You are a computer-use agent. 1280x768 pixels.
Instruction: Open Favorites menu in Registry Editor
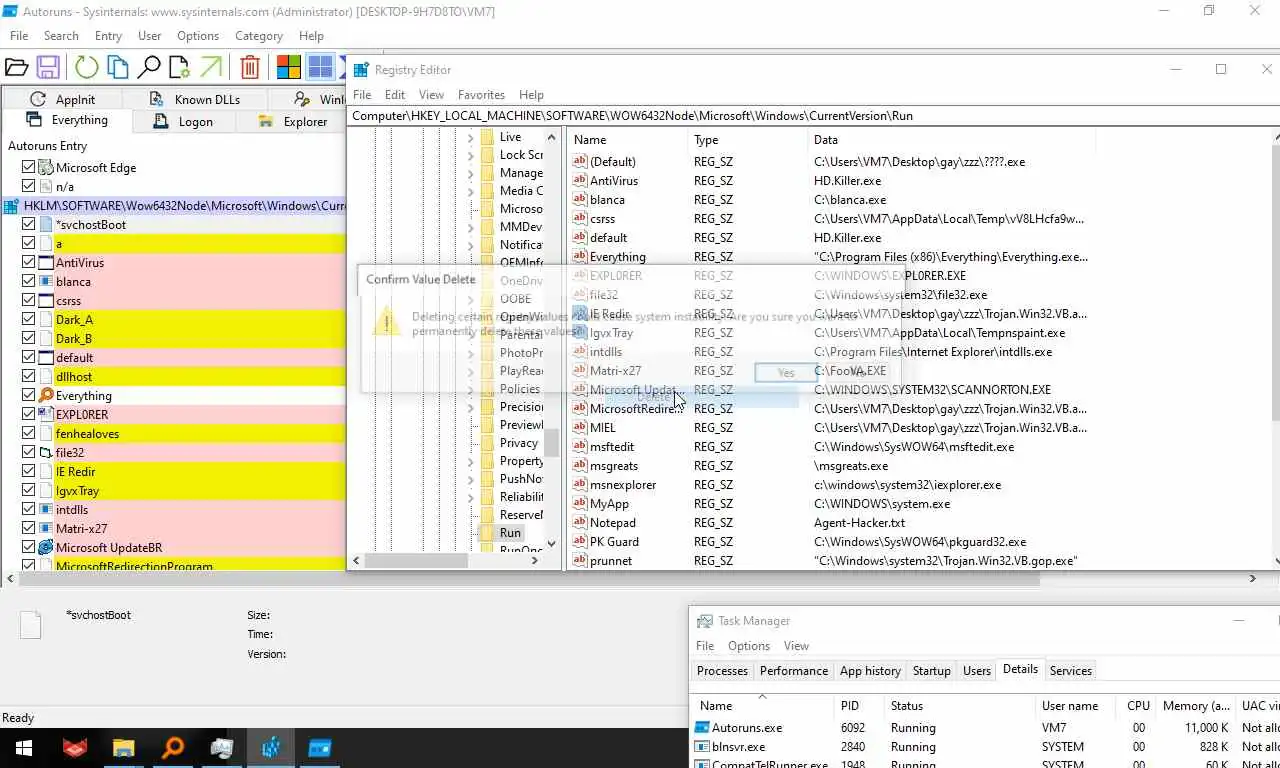tap(481, 95)
